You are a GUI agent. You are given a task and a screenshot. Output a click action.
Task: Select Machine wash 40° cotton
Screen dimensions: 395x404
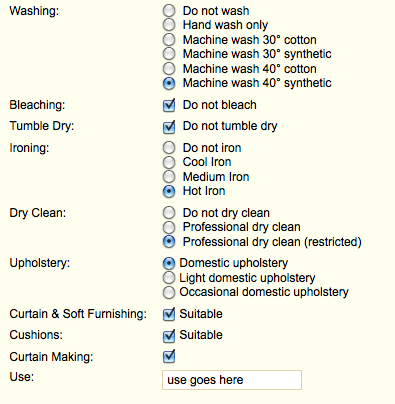pyautogui.click(x=169, y=69)
